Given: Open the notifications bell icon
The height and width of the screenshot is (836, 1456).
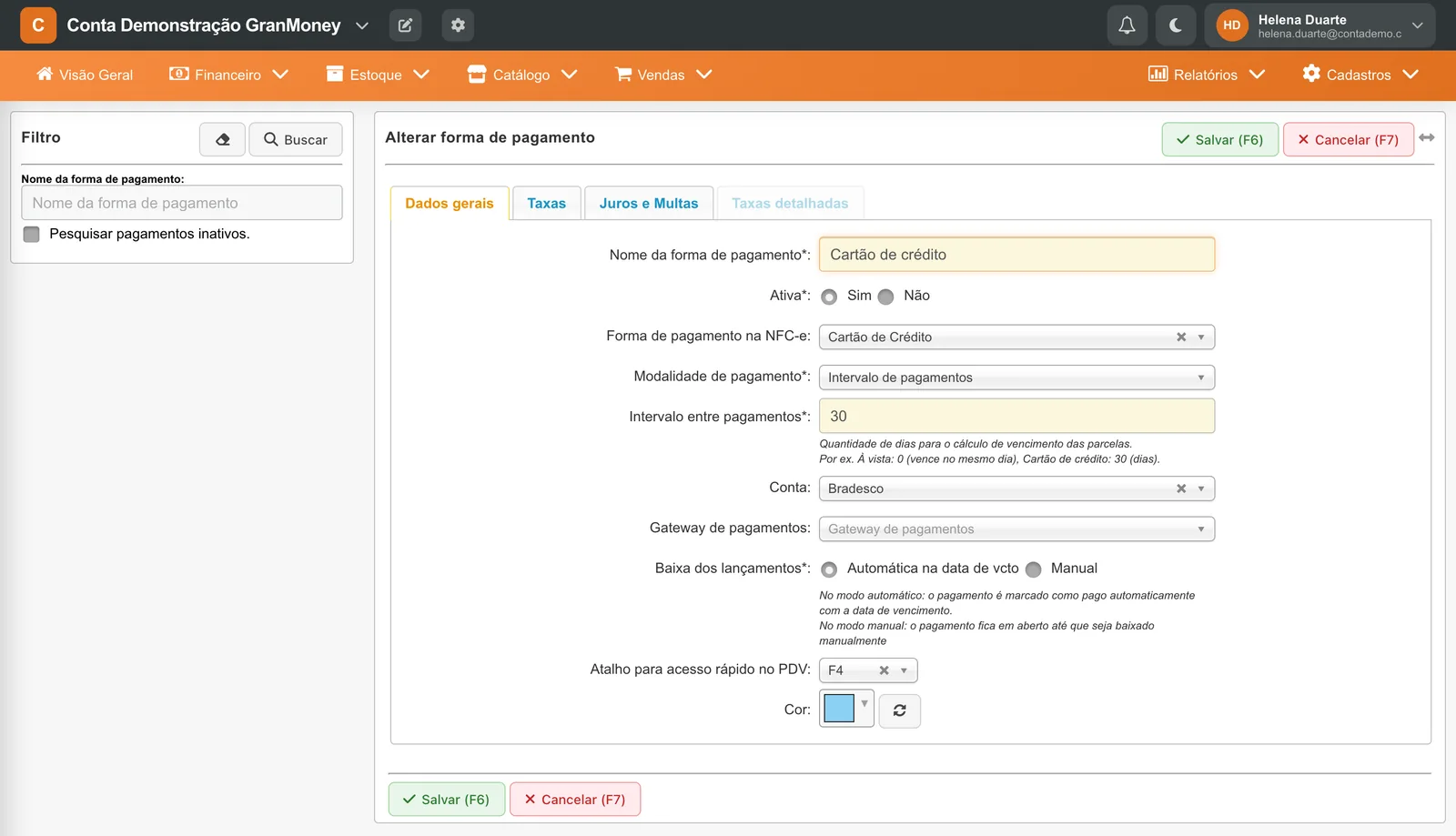Looking at the screenshot, I should tap(1127, 25).
